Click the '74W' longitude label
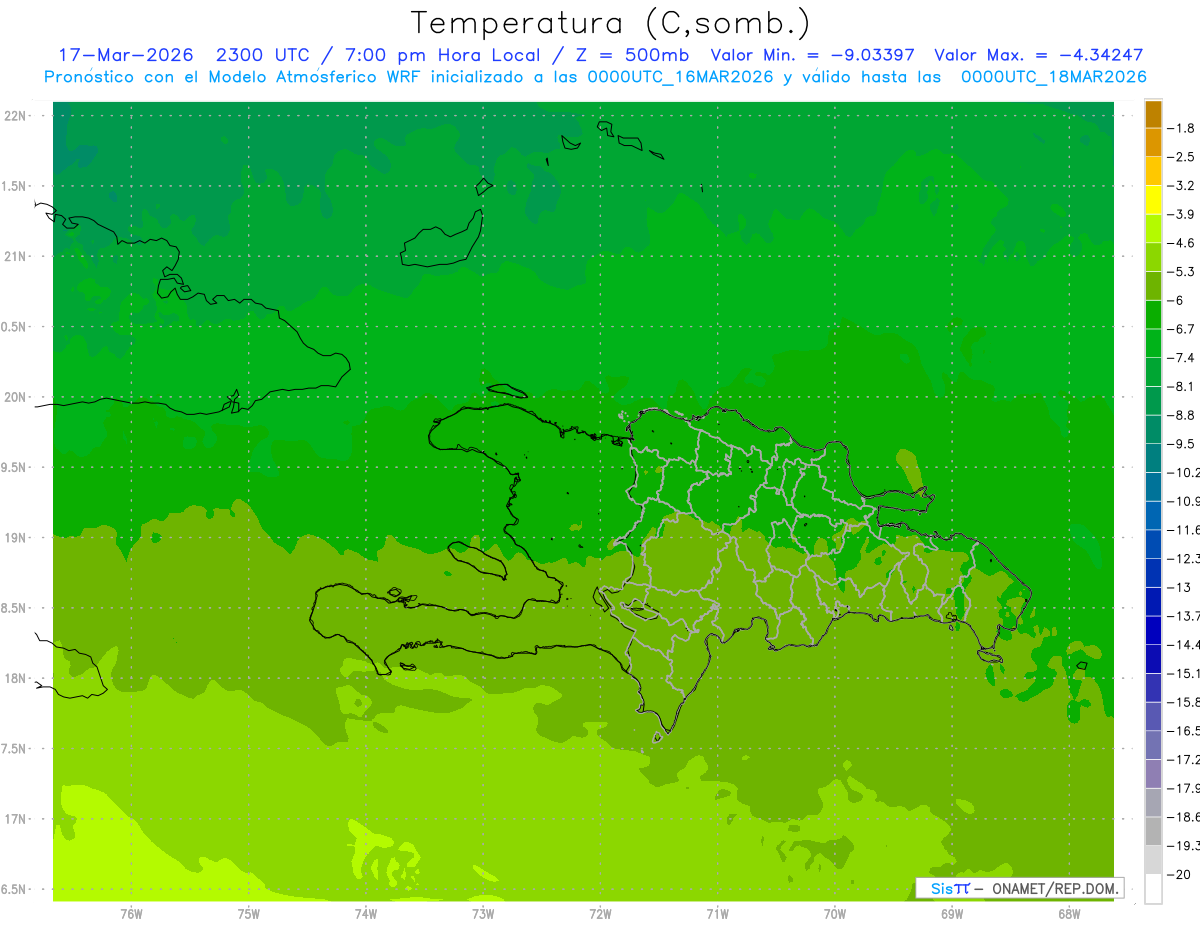Image resolution: width=1200 pixels, height=927 pixels. 366,914
